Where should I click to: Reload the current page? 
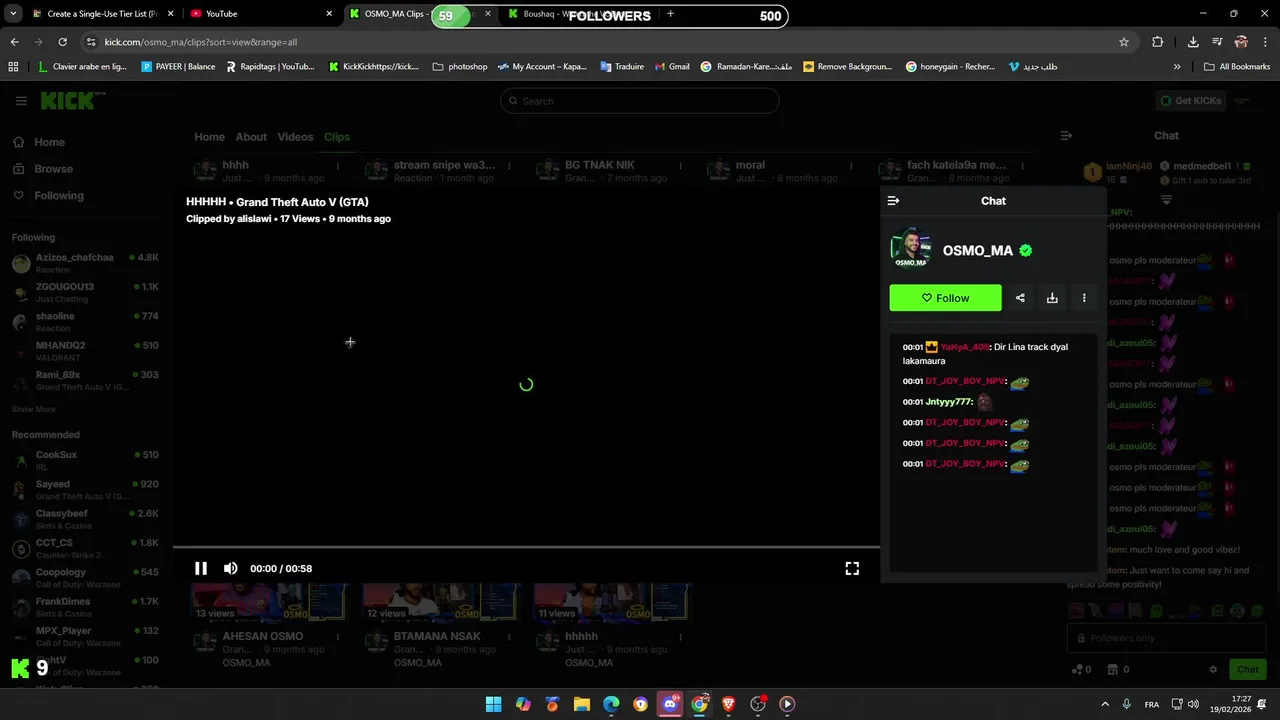pos(62,42)
